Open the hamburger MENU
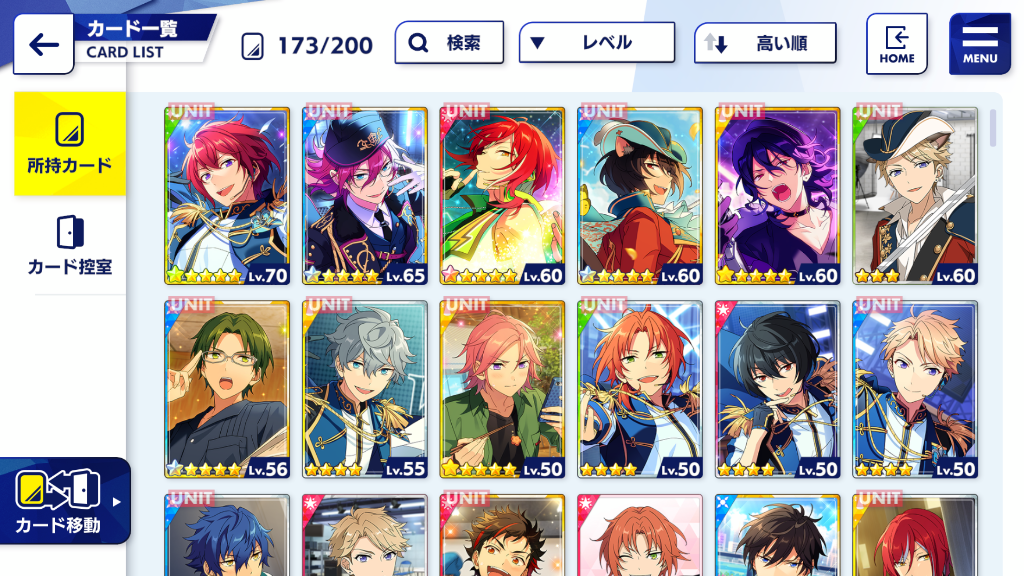 coord(980,44)
